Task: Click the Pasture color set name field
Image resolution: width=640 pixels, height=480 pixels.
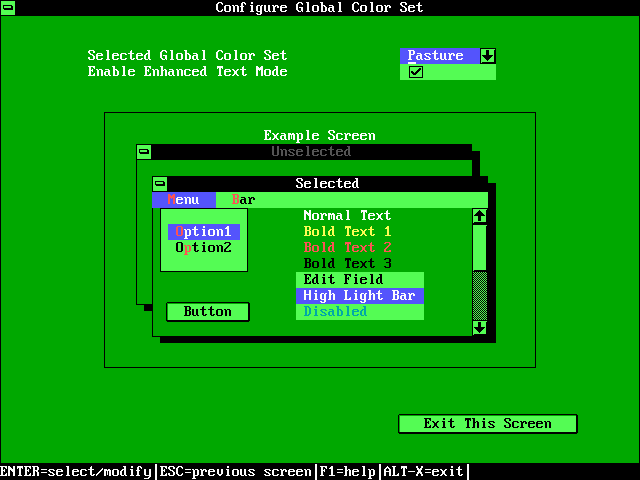Action: [438, 56]
